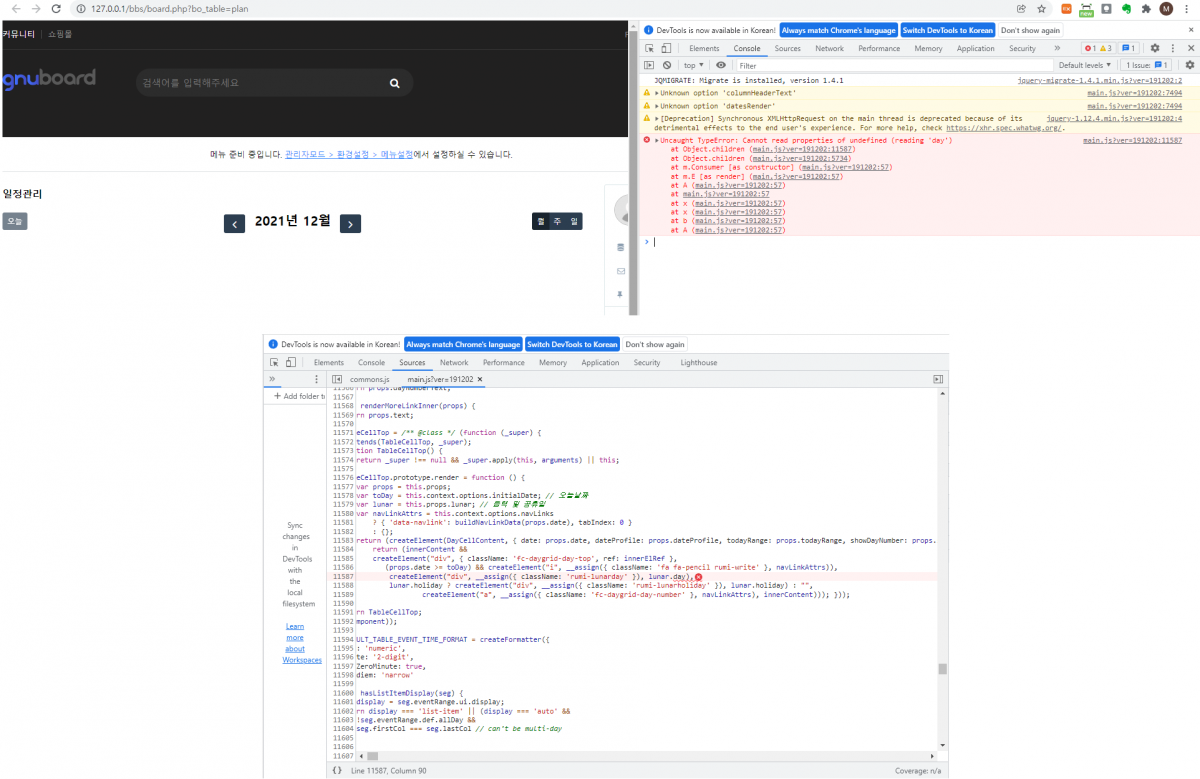Open the Evernote extension icon
The image size is (1200, 779).
tap(1126, 8)
